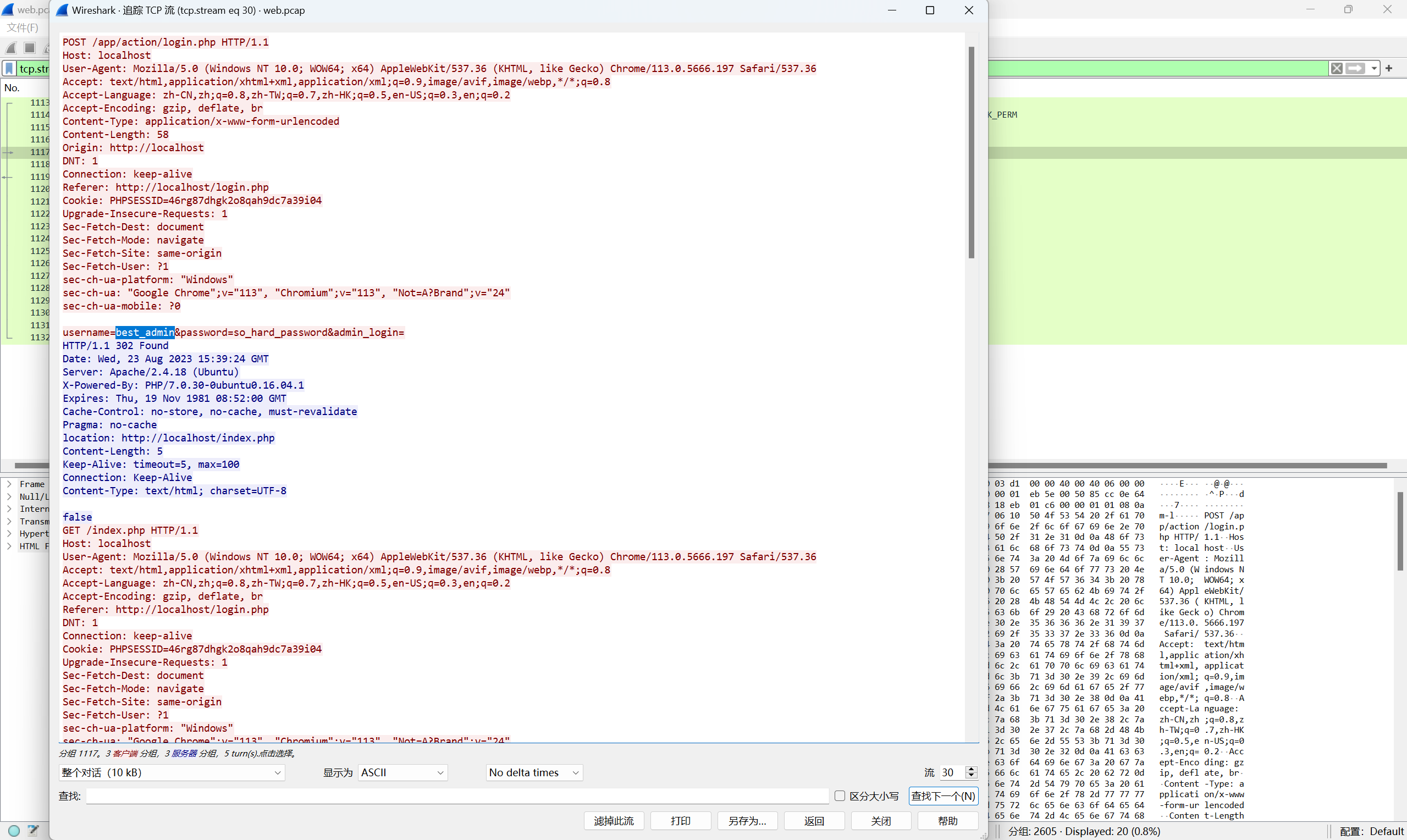Click the hex pane vertical scrollbar

(x=1400, y=531)
